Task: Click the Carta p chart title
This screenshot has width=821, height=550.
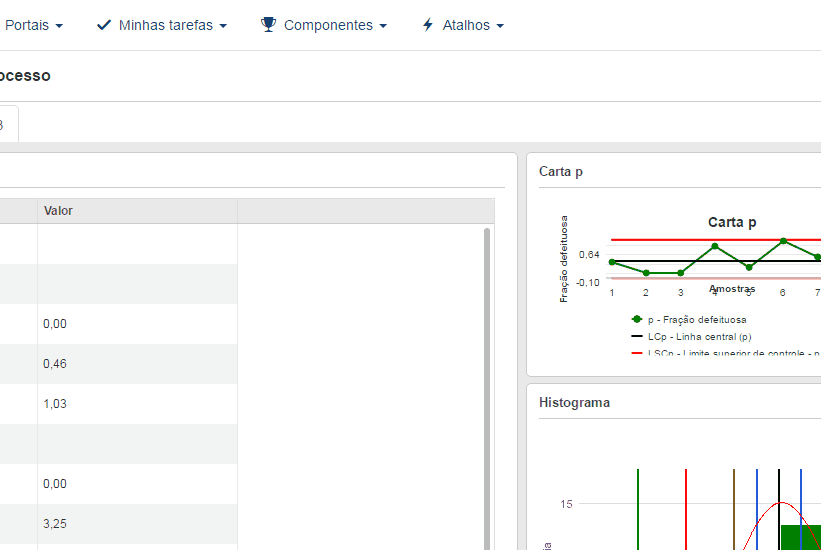Action: click(732, 222)
